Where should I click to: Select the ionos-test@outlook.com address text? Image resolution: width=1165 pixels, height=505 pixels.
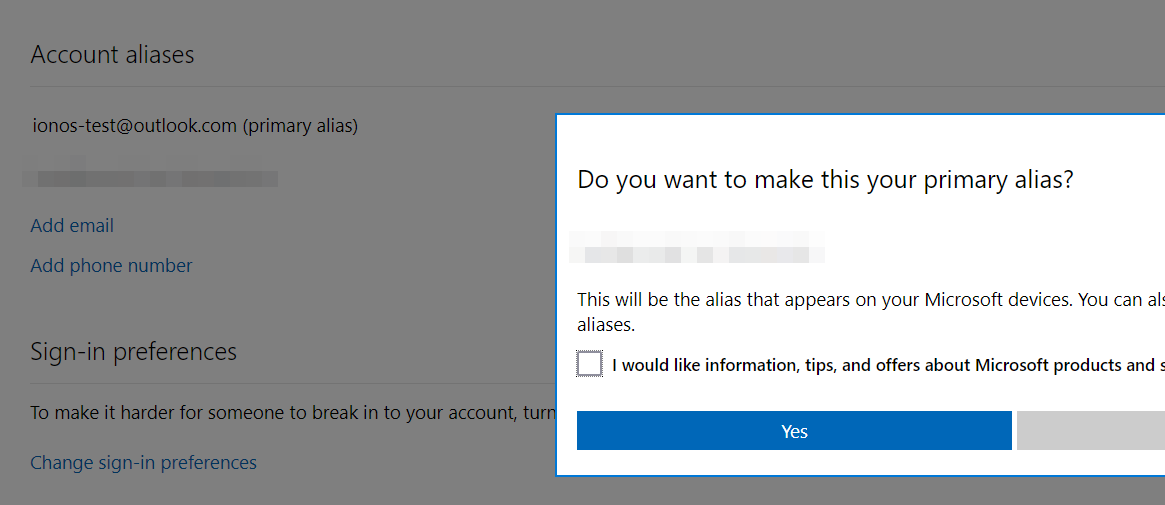point(134,126)
